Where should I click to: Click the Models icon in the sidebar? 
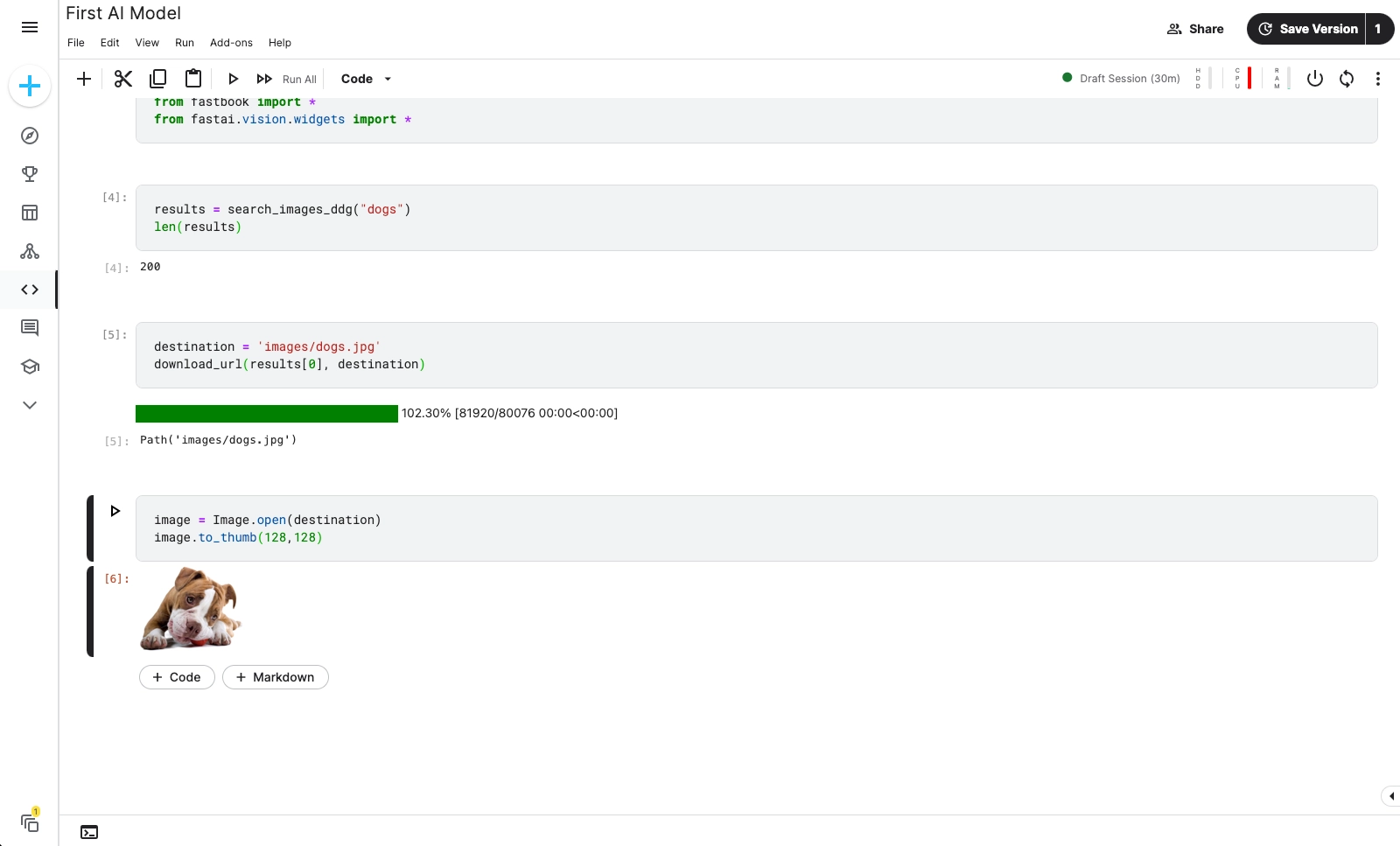coord(30,251)
